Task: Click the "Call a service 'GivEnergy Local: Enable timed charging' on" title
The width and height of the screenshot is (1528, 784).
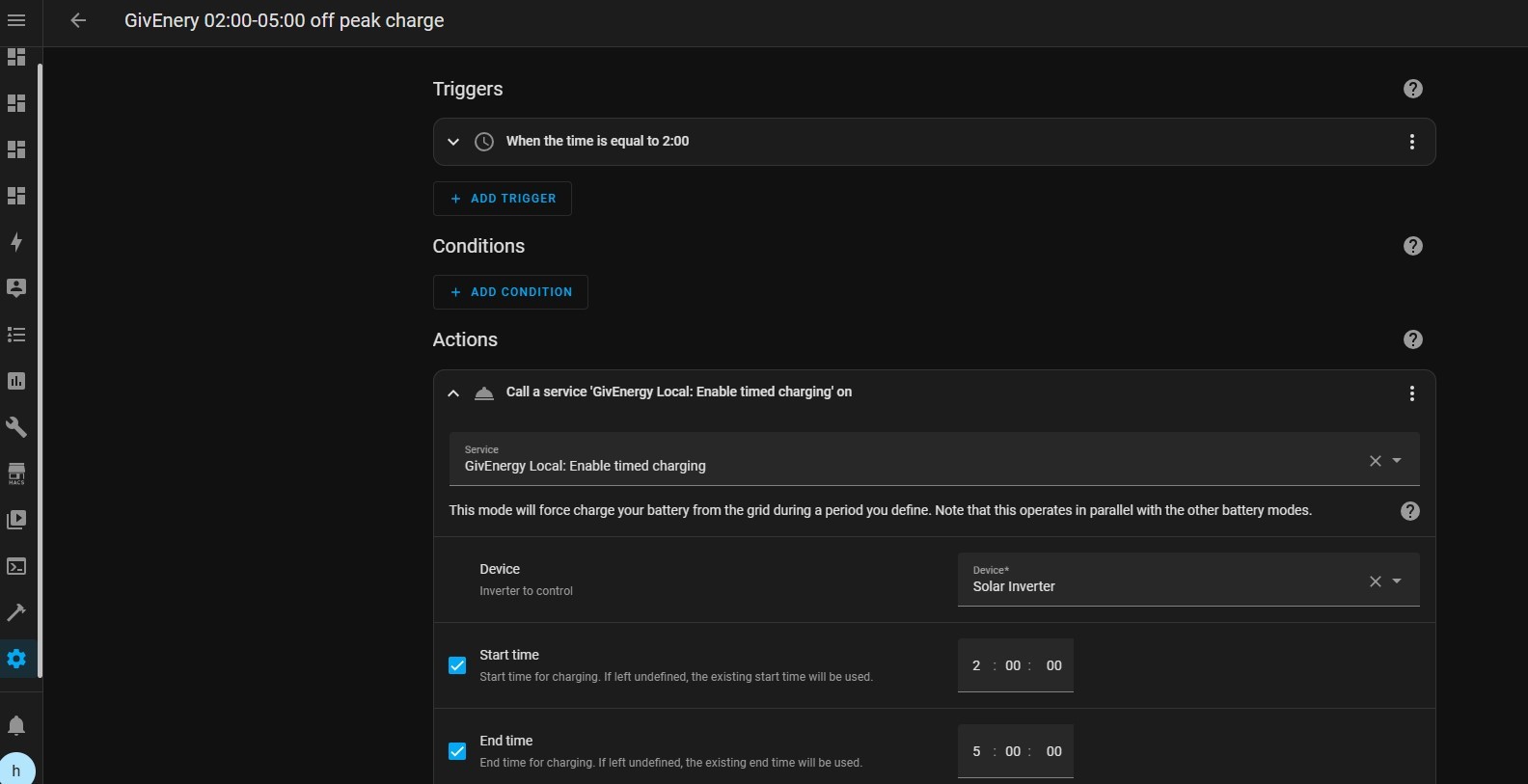Action: point(679,392)
